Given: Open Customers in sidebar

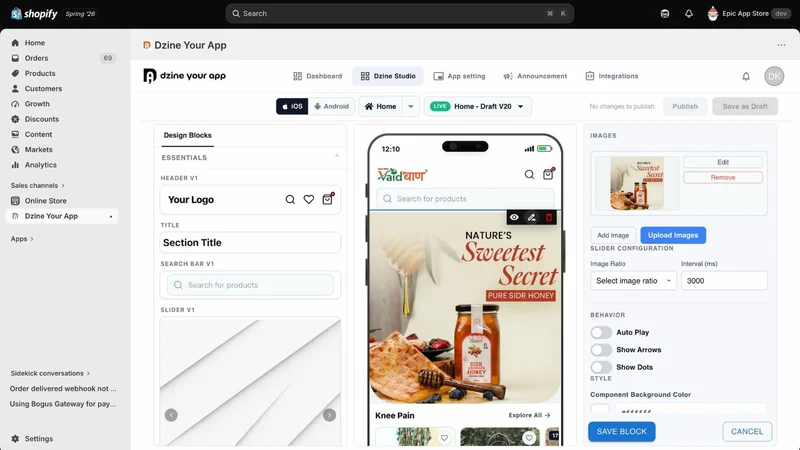Looking at the screenshot, I should [x=43, y=89].
